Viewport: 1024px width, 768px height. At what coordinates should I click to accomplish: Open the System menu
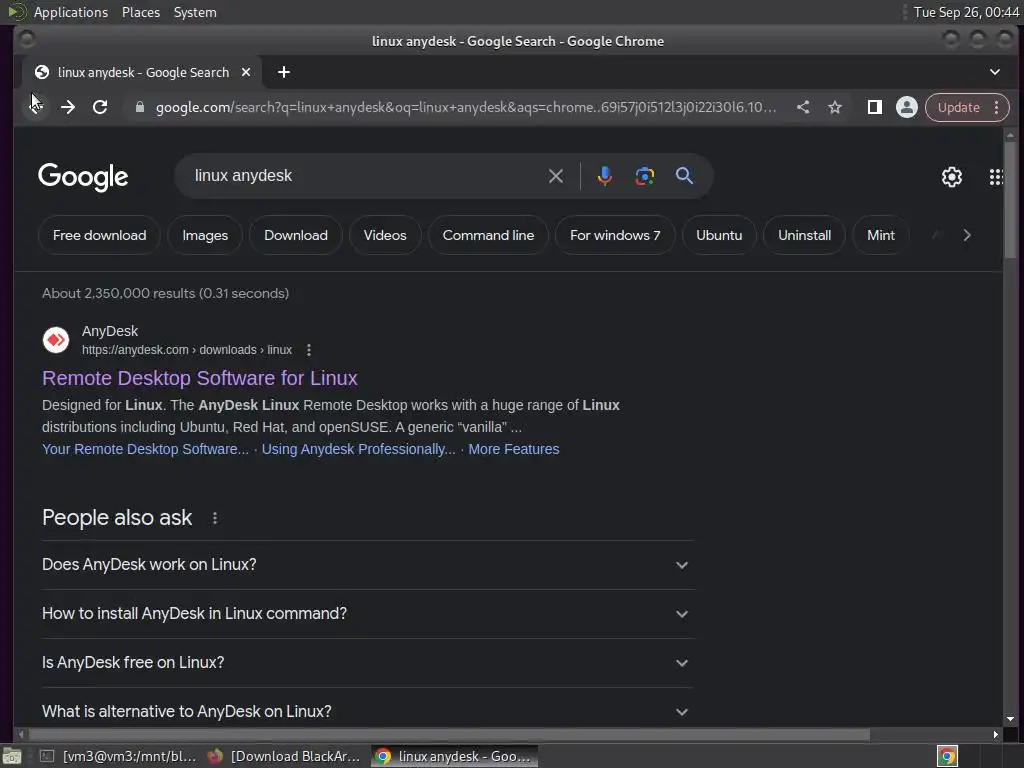tap(195, 12)
